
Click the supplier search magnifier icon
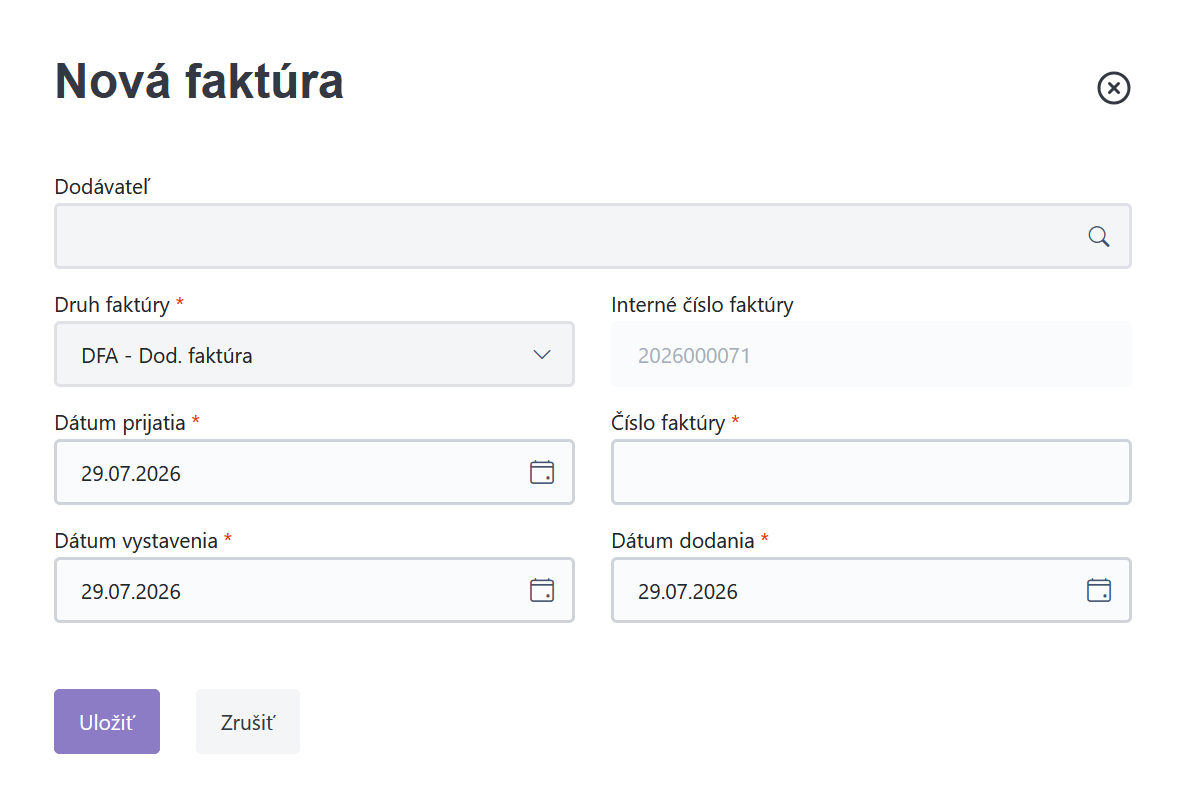click(1098, 237)
